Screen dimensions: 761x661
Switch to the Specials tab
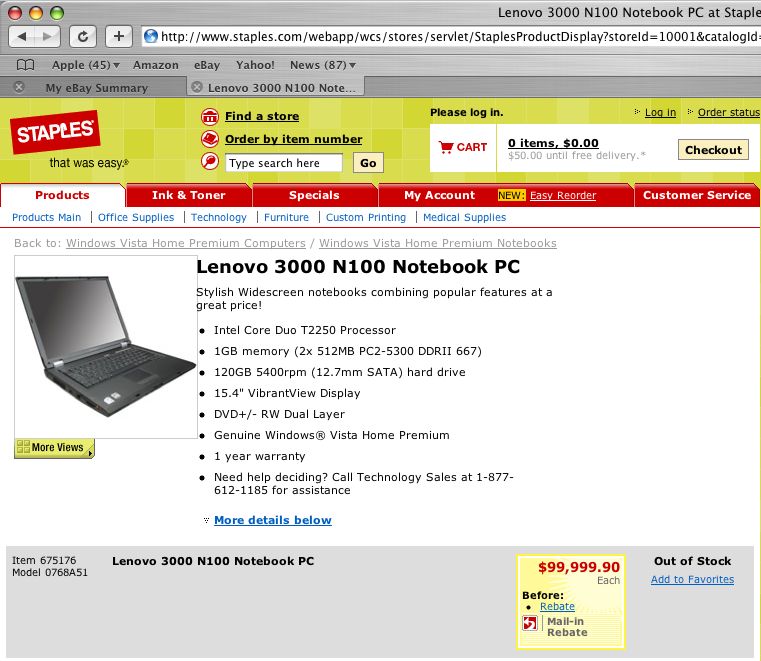tap(314, 195)
